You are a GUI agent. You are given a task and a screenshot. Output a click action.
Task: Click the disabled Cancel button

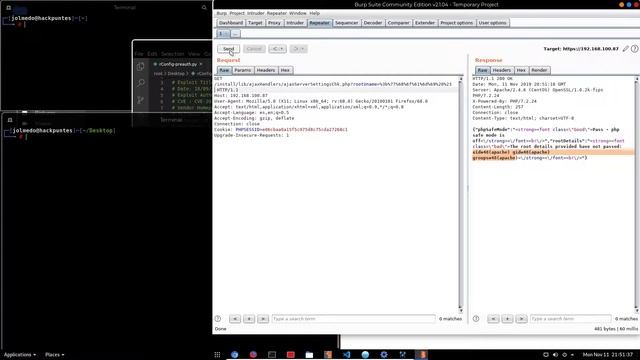point(254,49)
